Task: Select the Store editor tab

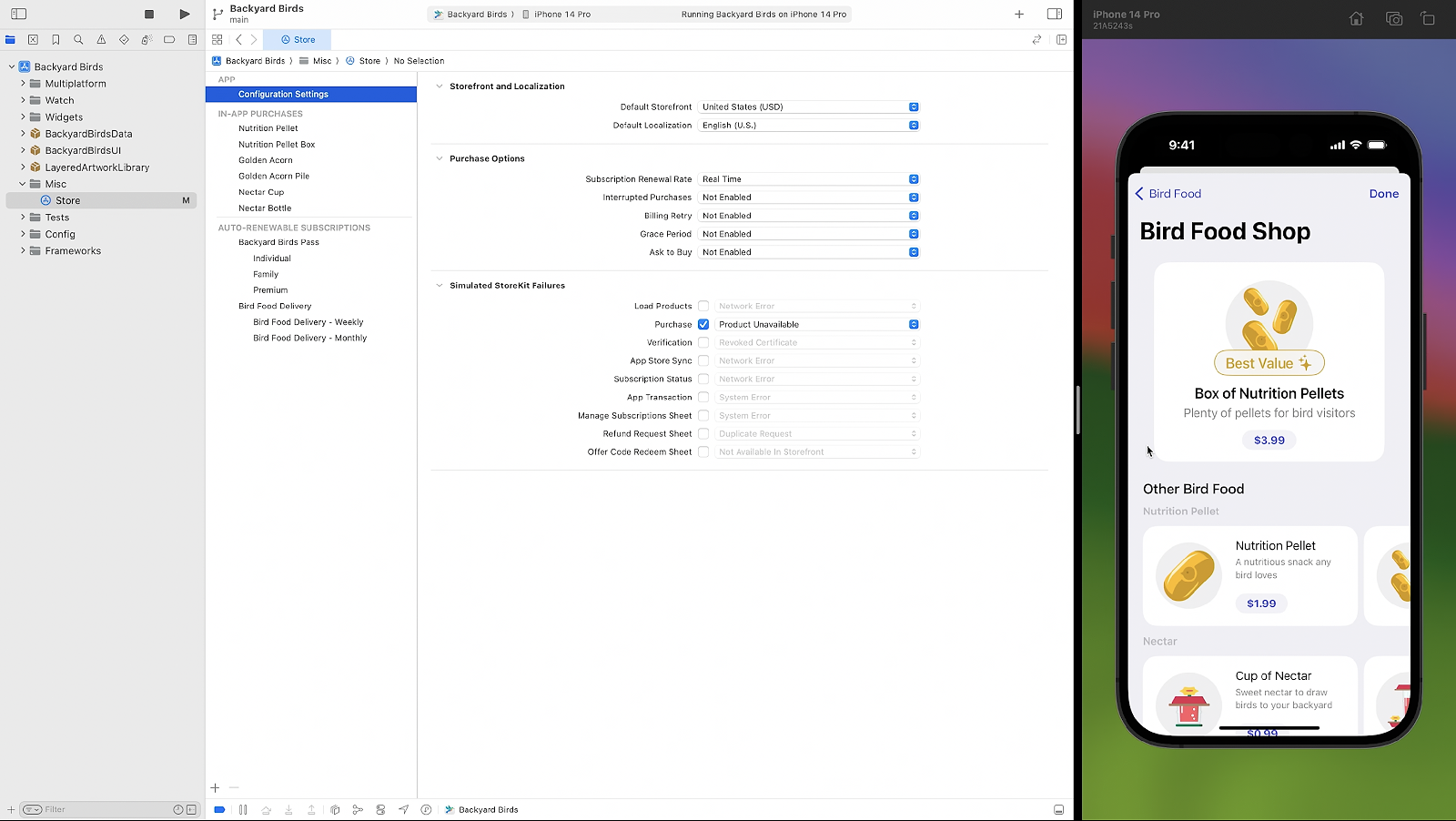Action: click(298, 40)
